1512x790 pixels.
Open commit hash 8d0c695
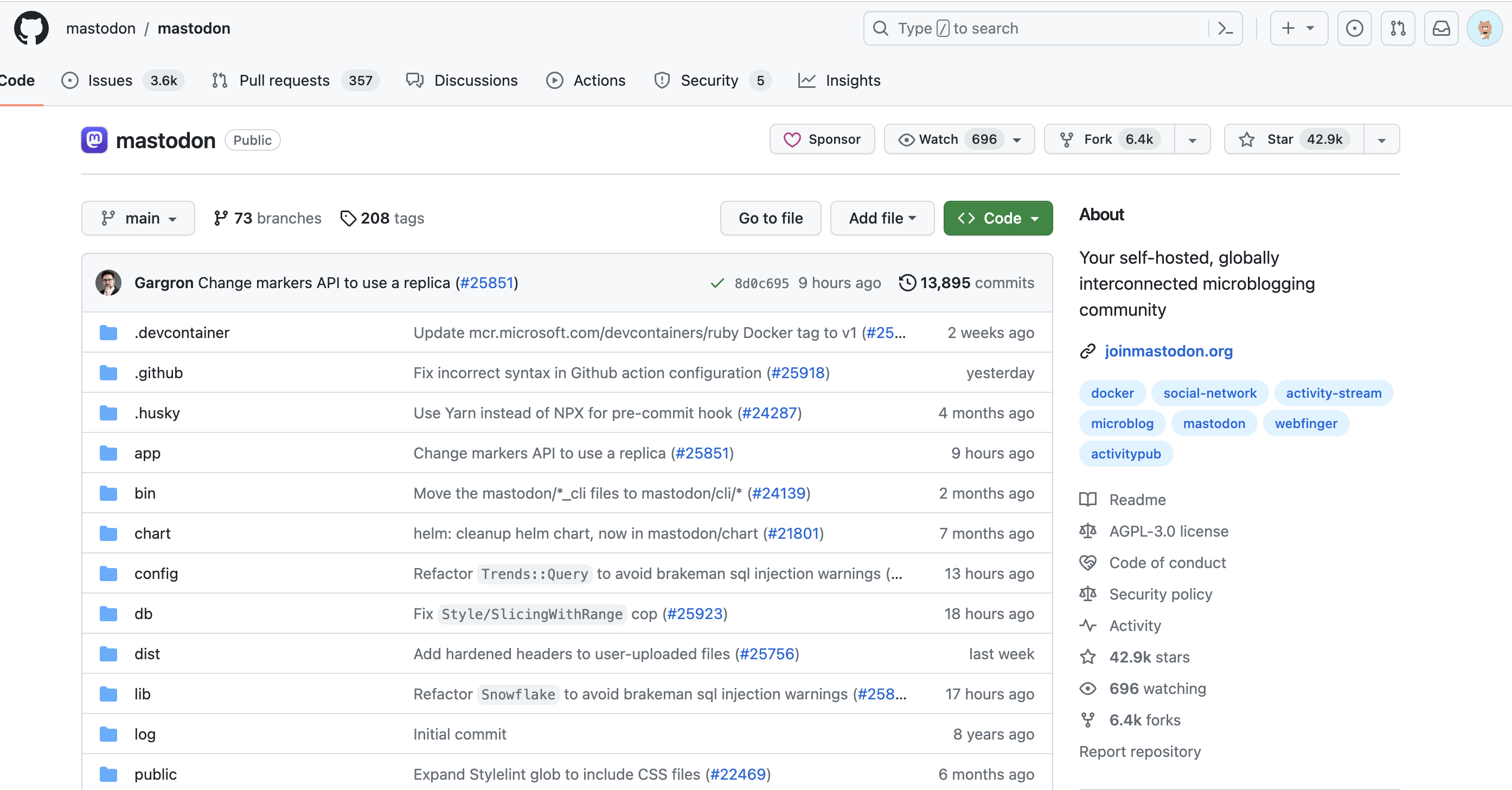[761, 283]
